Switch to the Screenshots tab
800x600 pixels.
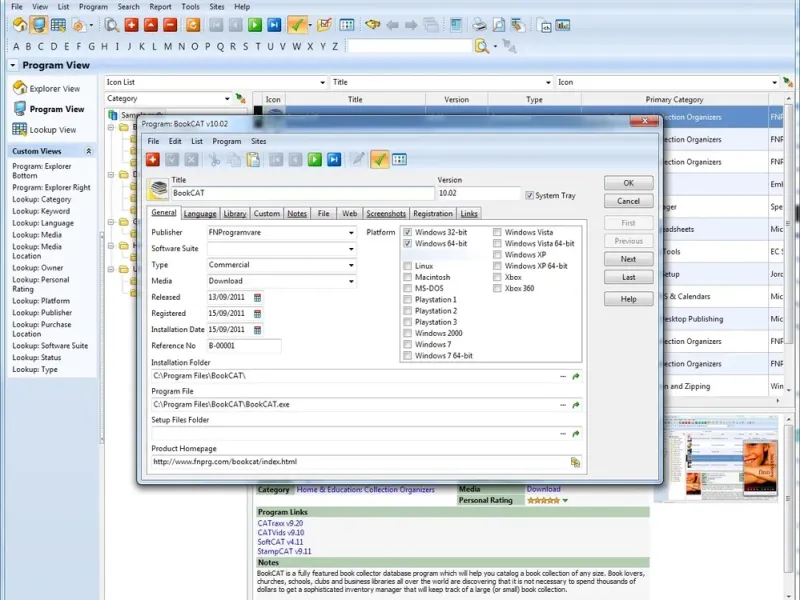point(386,214)
